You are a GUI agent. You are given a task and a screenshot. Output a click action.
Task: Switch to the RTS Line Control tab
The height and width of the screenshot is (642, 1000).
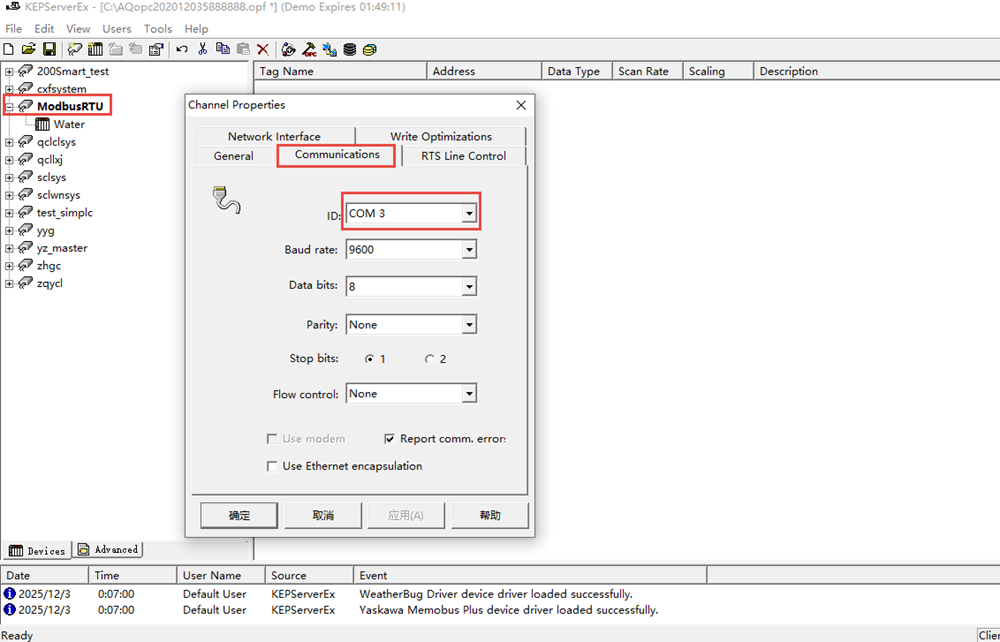[x=463, y=156]
